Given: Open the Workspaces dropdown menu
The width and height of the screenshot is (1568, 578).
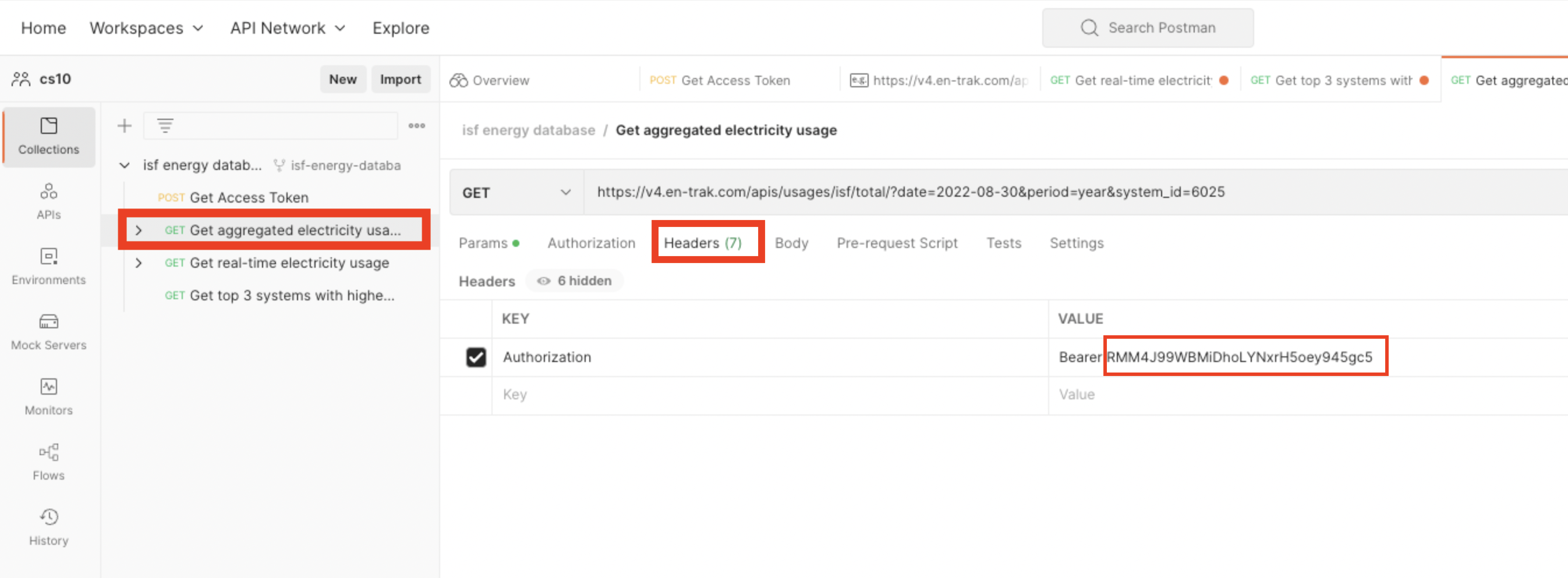Looking at the screenshot, I should tap(146, 28).
